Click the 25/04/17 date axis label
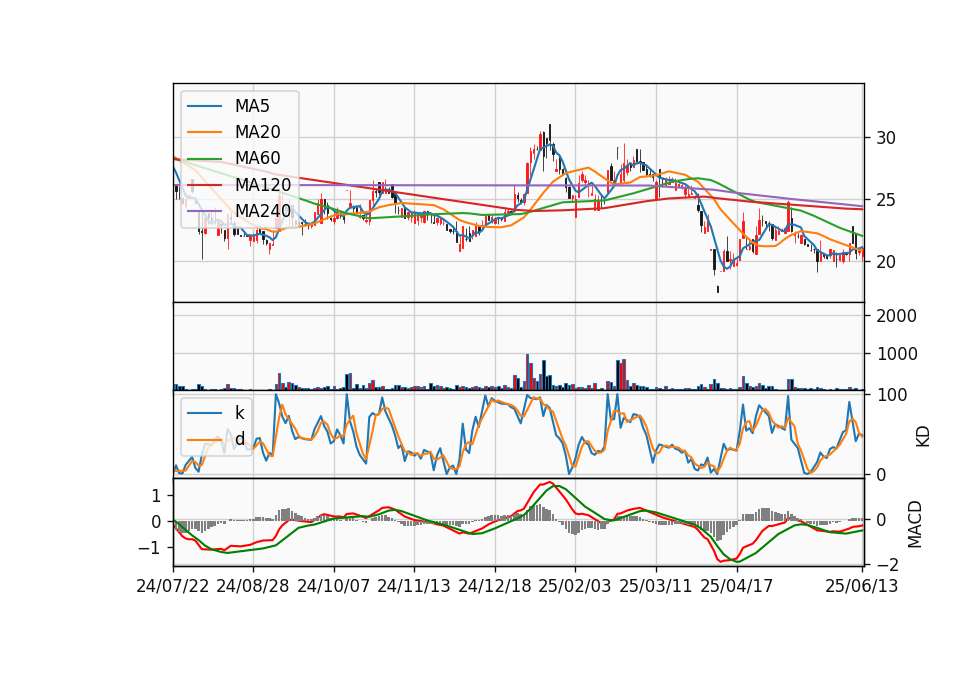 (737, 586)
